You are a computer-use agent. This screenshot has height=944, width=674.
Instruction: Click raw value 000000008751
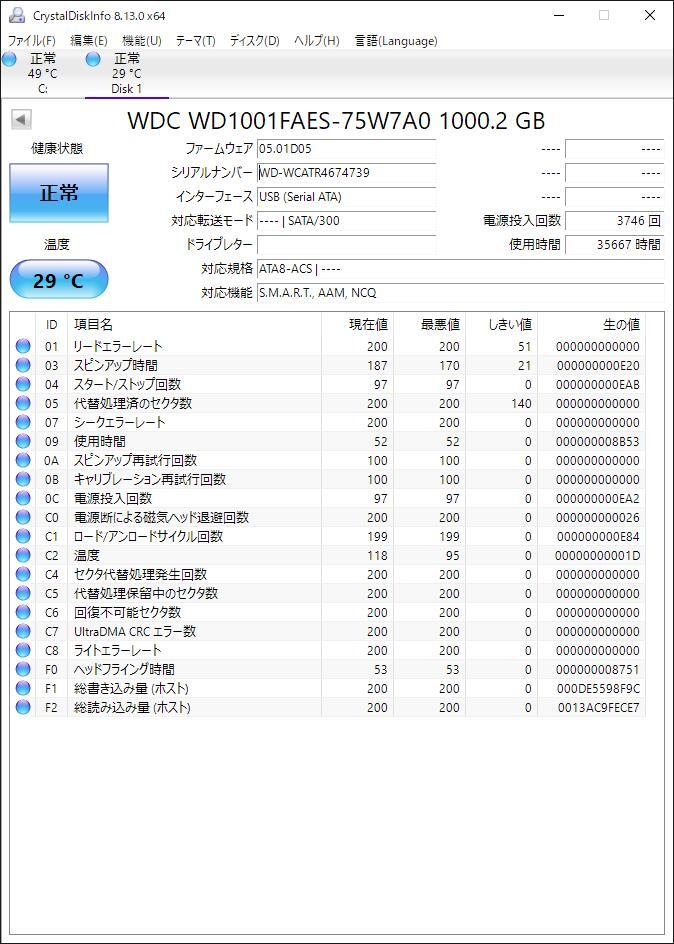point(598,669)
